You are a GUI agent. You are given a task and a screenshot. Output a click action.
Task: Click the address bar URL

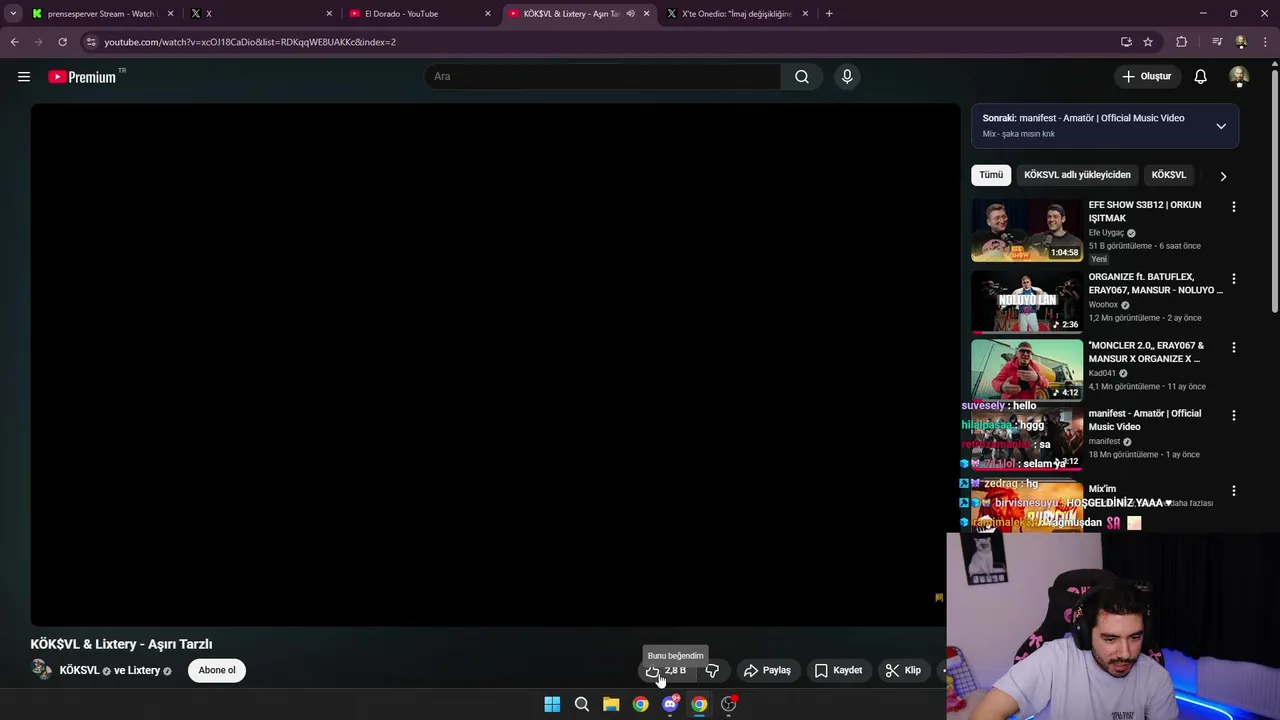[250, 42]
